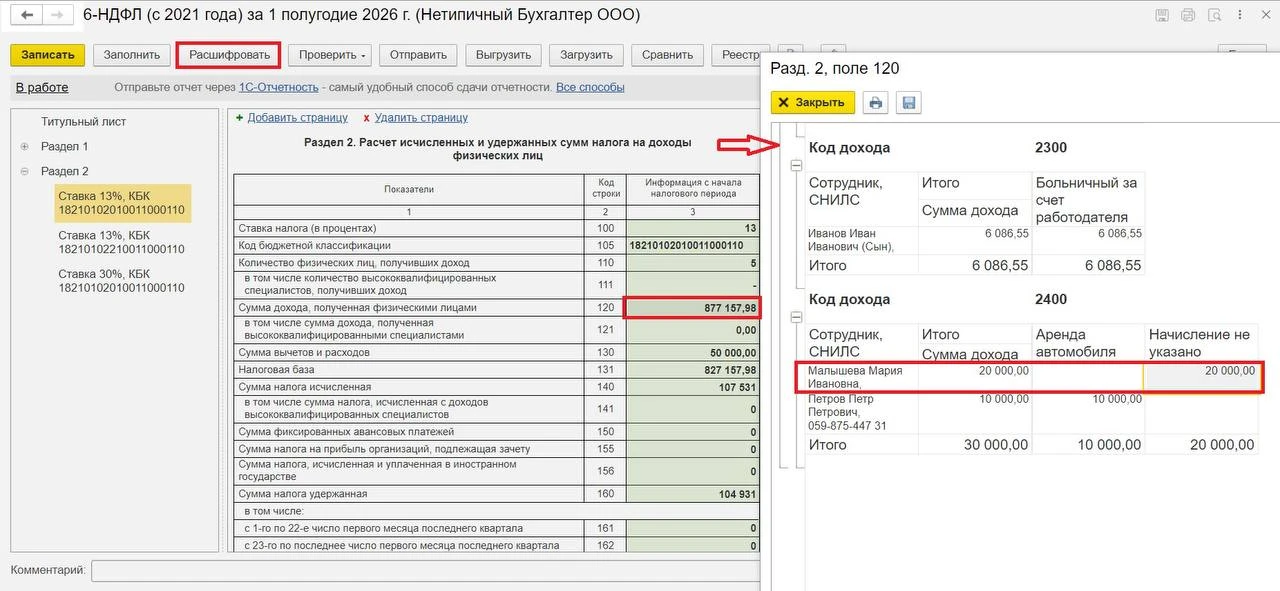Click the Расшифровать button

pos(230,55)
